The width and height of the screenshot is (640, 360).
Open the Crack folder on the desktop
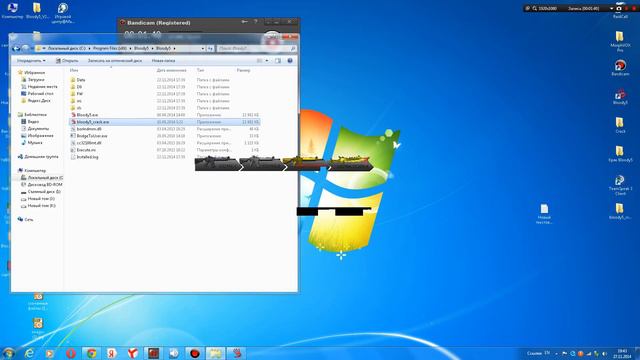tap(620, 125)
